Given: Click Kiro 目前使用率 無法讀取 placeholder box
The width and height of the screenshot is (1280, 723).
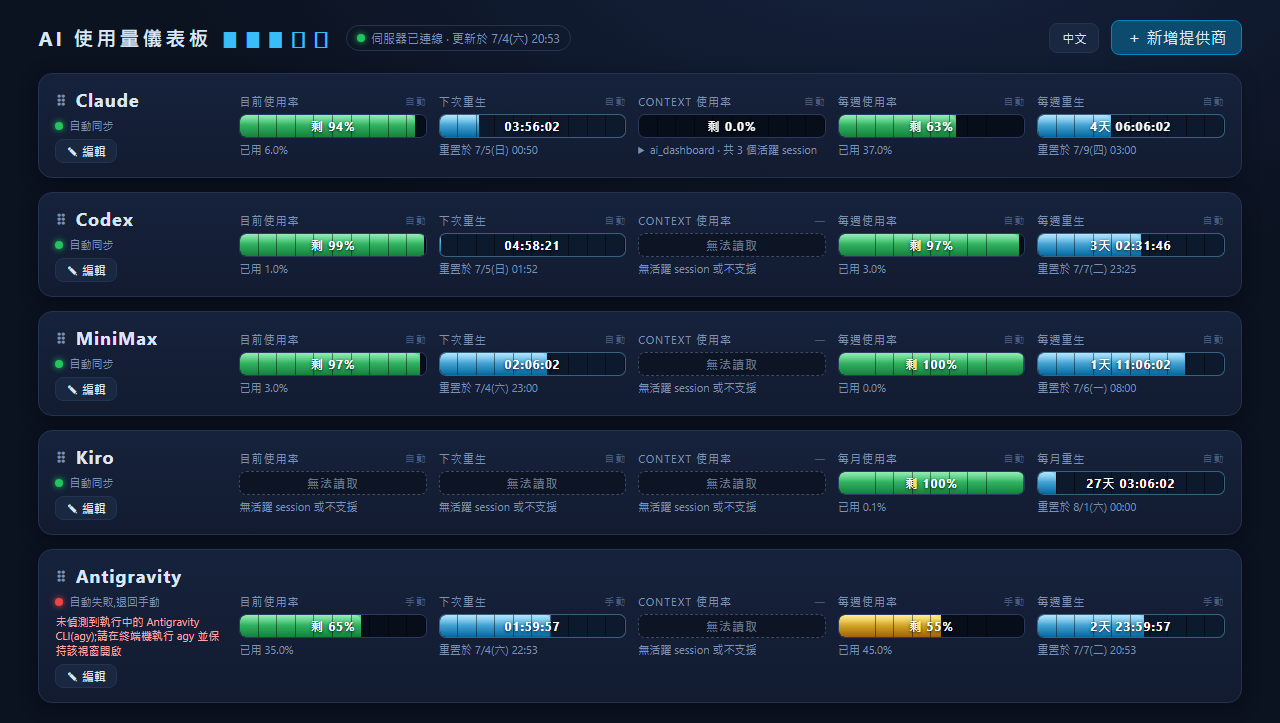Looking at the screenshot, I should click(x=333, y=483).
